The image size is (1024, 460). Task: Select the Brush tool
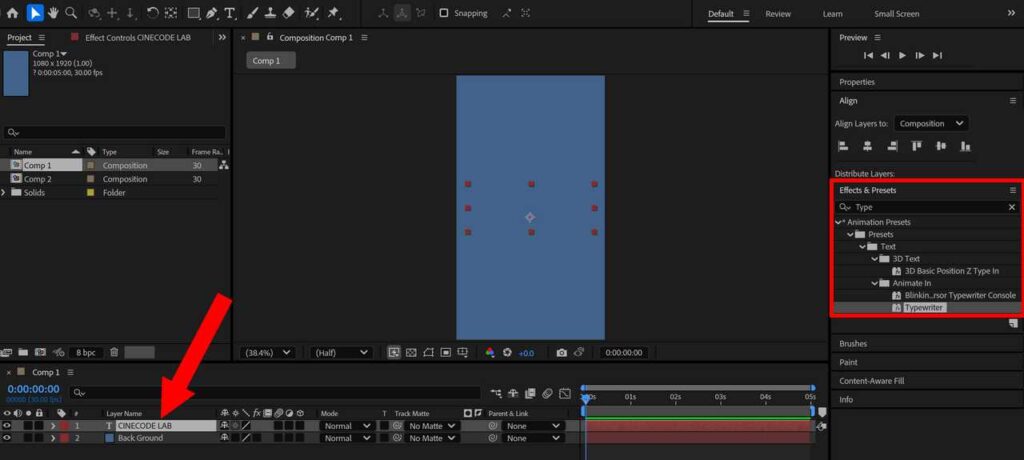click(x=253, y=12)
